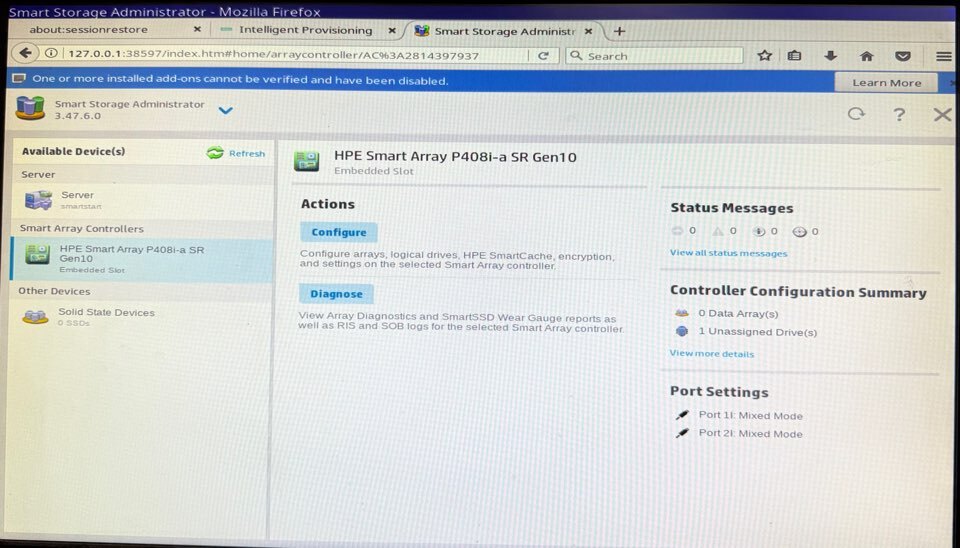Click the Port 2I: Mixed Mode text
Viewport: 960px width, 548px height.
tap(751, 434)
